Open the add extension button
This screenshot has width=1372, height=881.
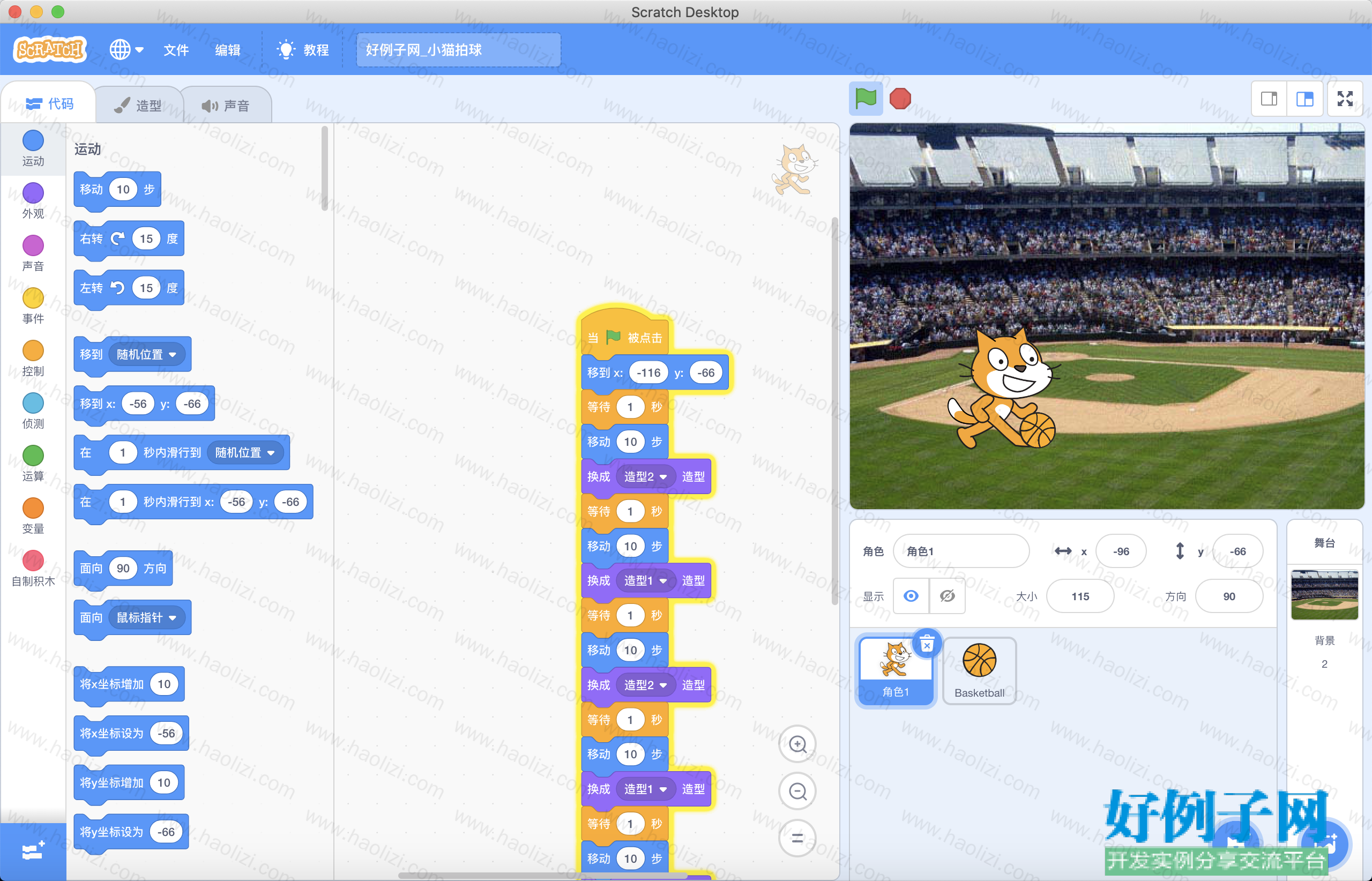tap(33, 851)
